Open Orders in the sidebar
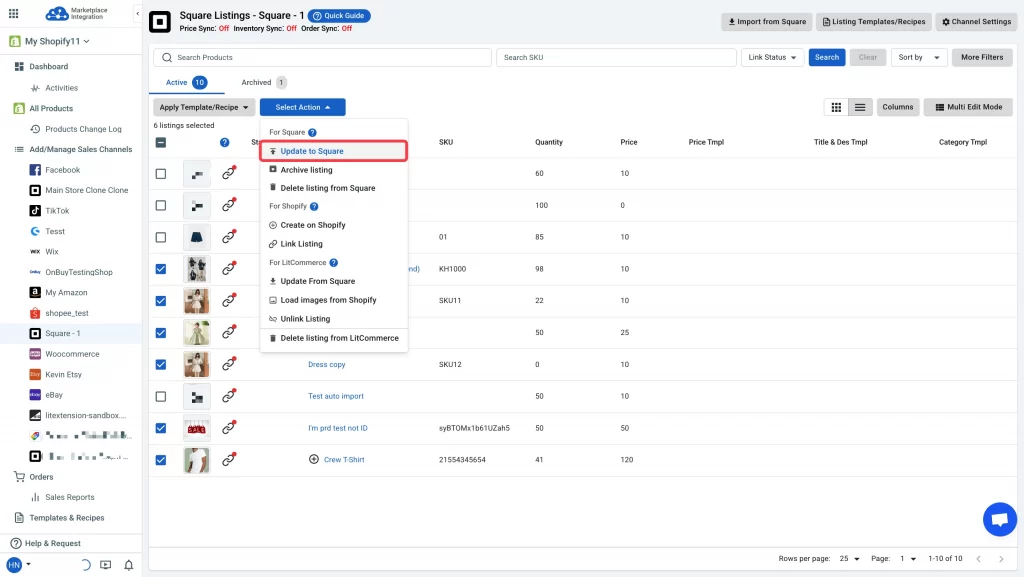The image size is (1024, 577). pyautogui.click(x=40, y=476)
